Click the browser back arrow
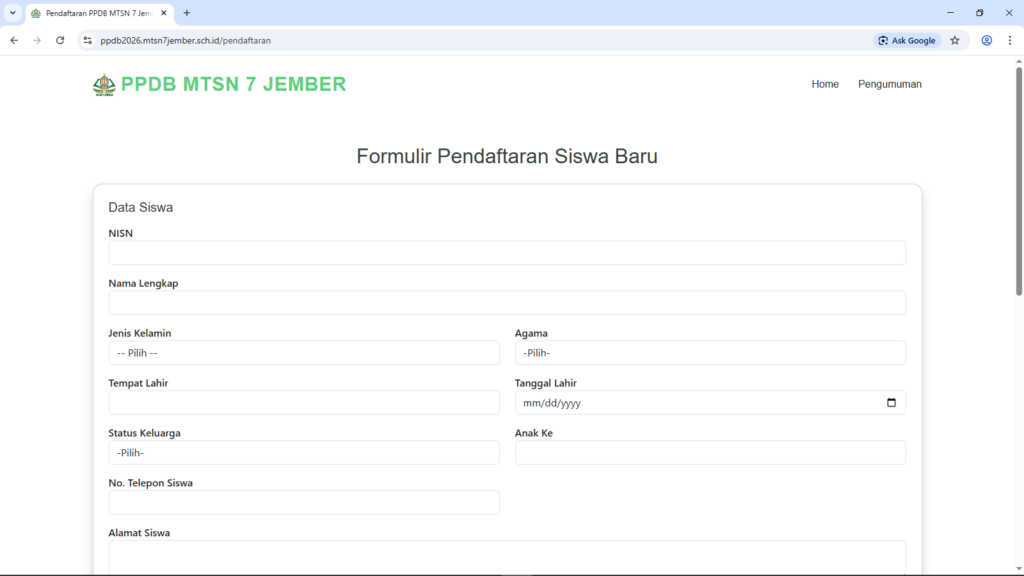Viewport: 1024px width, 576px height. point(14,41)
